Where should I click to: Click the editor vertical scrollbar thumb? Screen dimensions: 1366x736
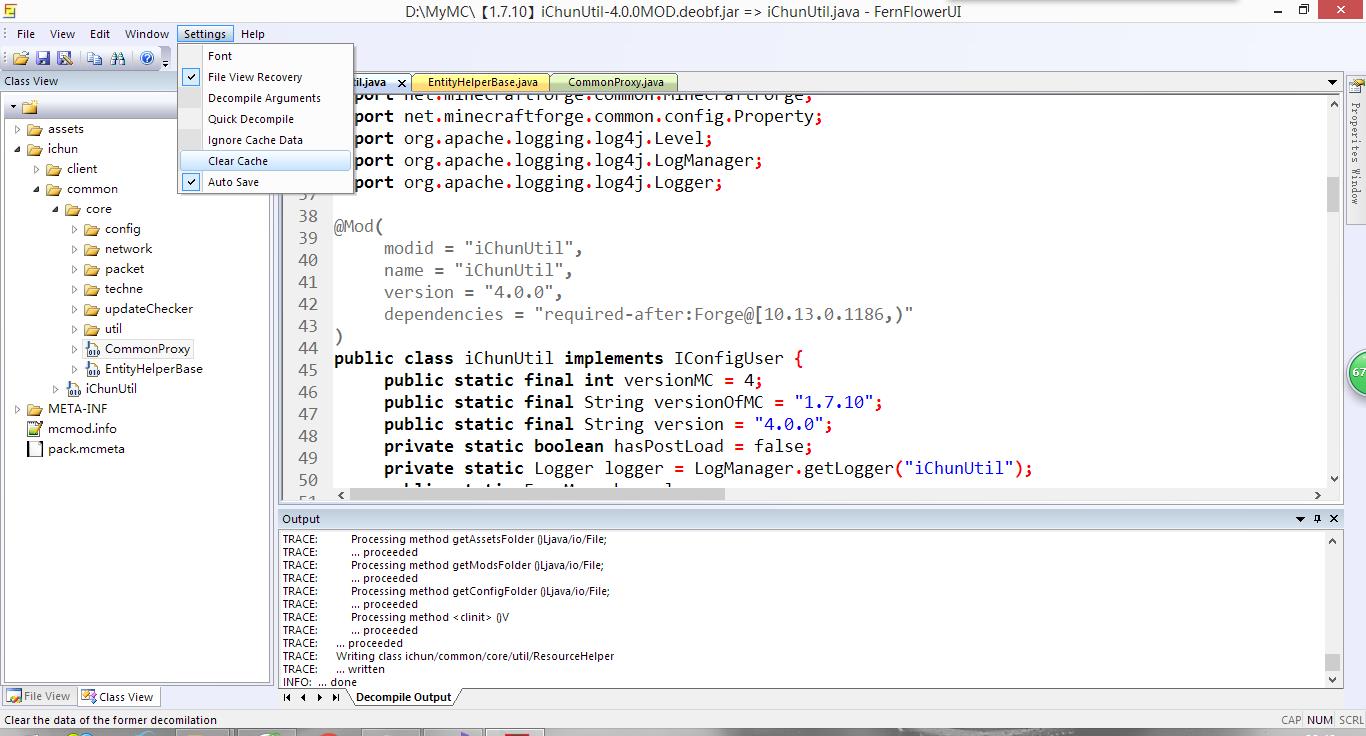tap(1333, 195)
